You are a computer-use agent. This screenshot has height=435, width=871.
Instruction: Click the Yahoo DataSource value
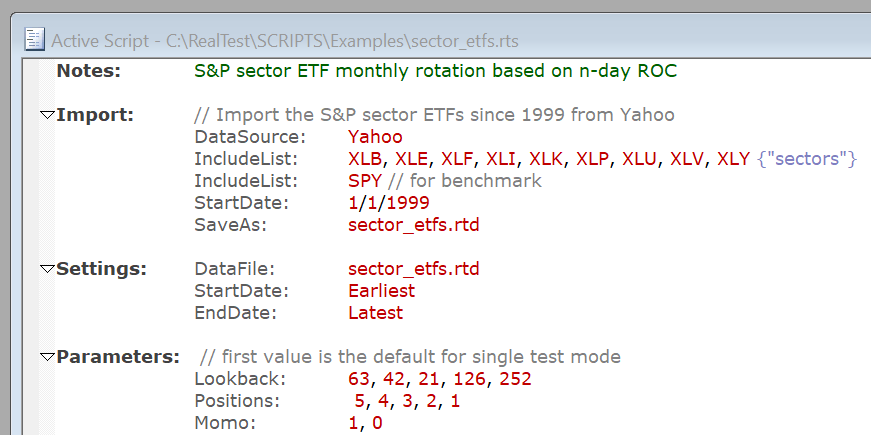tap(375, 137)
